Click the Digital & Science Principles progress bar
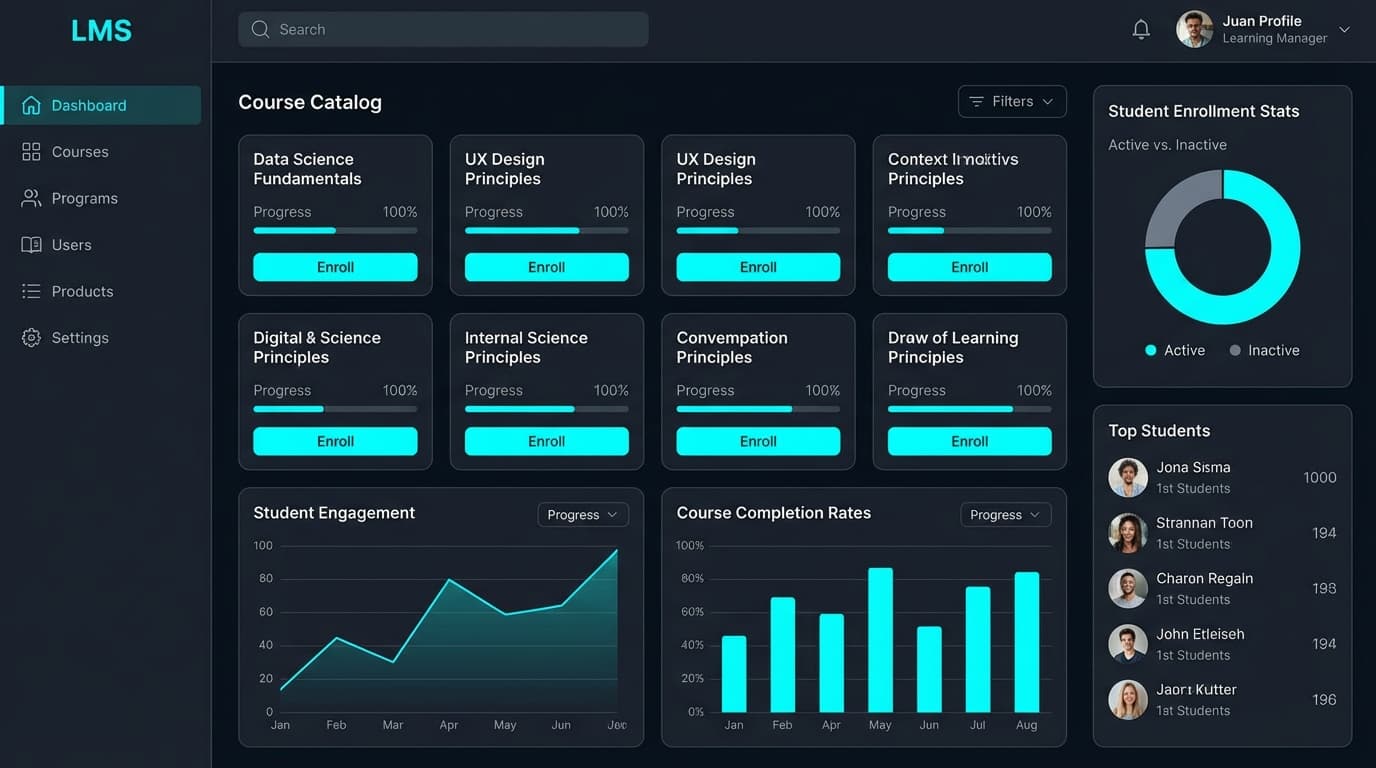 [335, 409]
